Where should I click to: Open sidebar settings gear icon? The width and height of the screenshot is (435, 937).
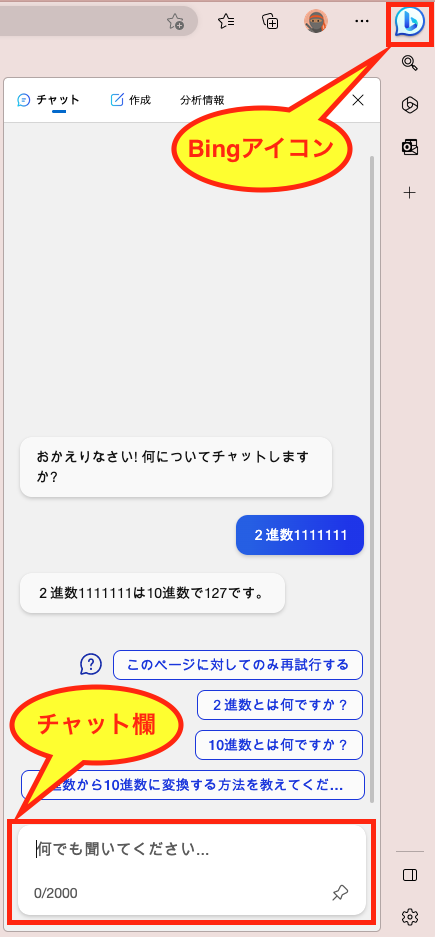(410, 916)
